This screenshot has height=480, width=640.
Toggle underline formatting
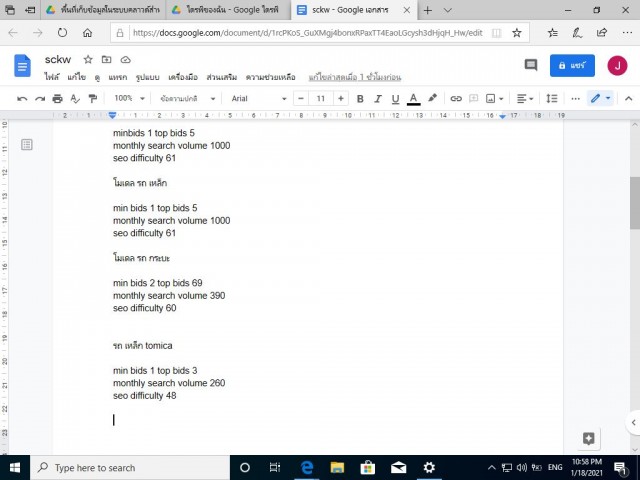[395, 98]
